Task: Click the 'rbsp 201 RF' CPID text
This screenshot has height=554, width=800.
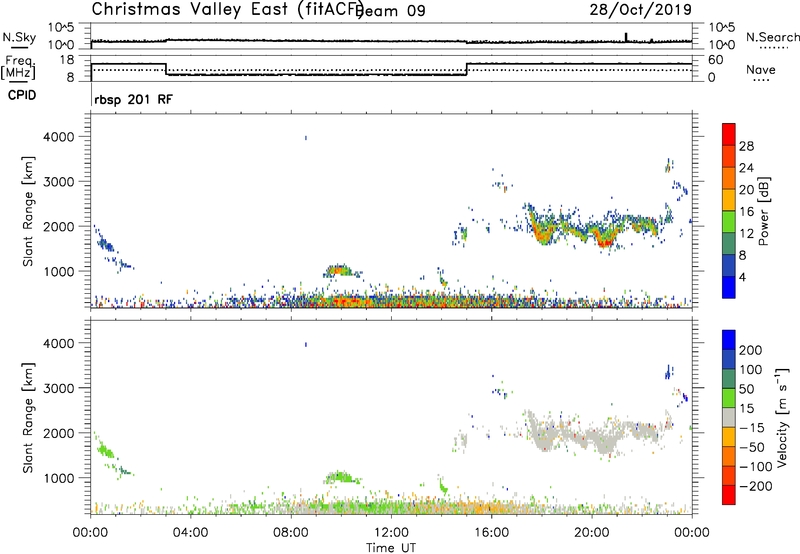Action: coord(133,99)
